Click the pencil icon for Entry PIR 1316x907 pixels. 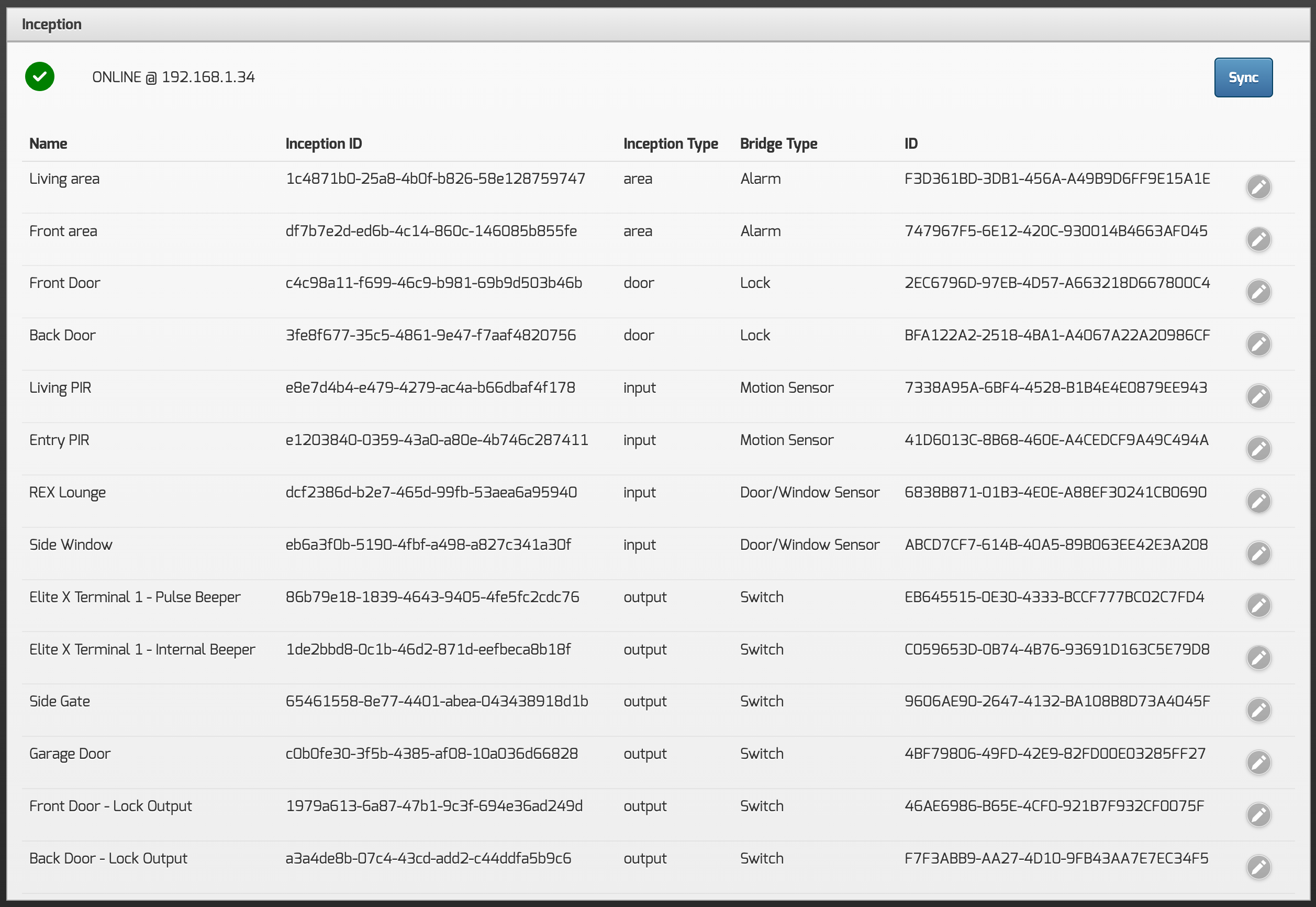(x=1258, y=448)
